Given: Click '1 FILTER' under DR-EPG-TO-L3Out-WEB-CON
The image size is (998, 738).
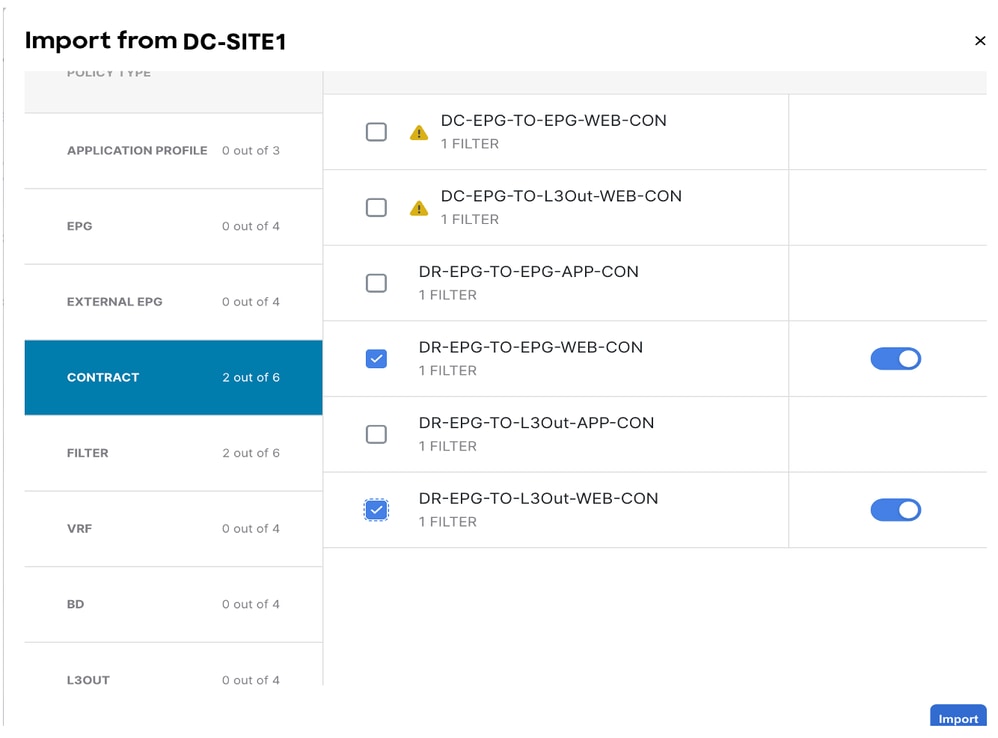Looking at the screenshot, I should pos(447,522).
